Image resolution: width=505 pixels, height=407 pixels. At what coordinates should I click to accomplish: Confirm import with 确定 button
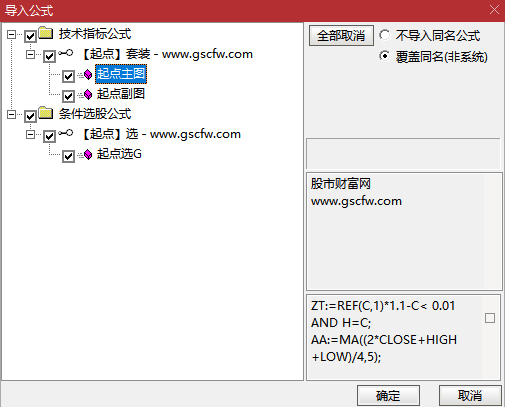pyautogui.click(x=388, y=396)
